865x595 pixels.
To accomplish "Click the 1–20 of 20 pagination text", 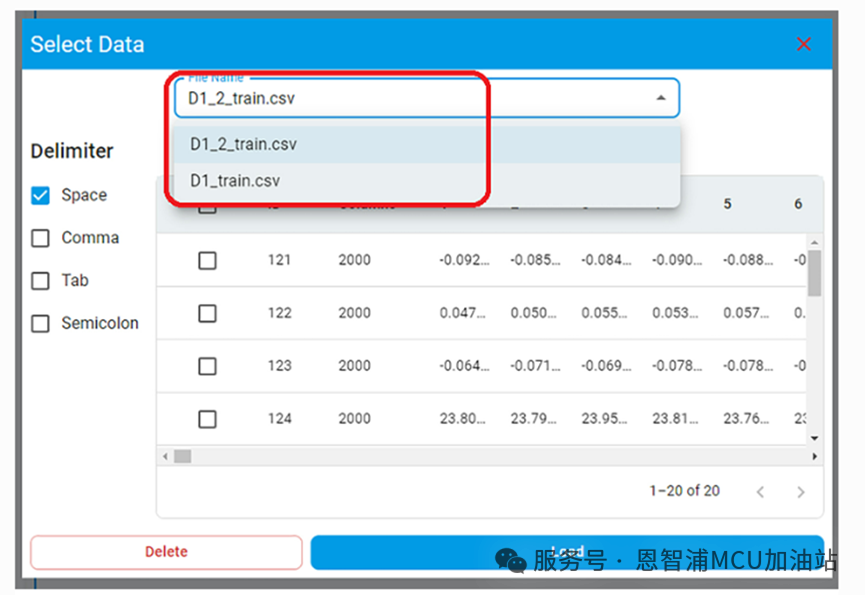I will coord(685,491).
